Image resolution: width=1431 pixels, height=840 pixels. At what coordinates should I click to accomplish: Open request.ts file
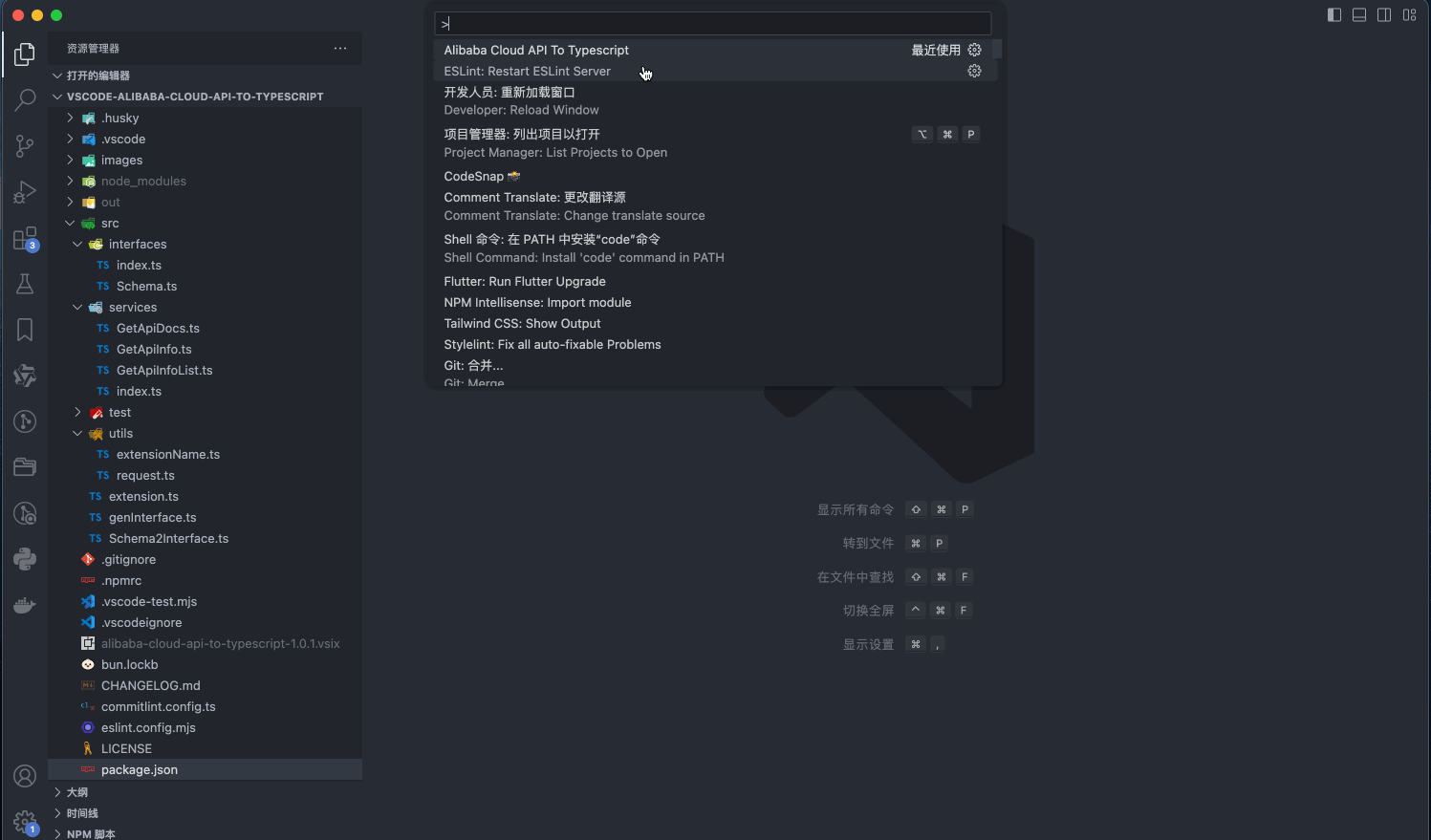tap(205, 475)
